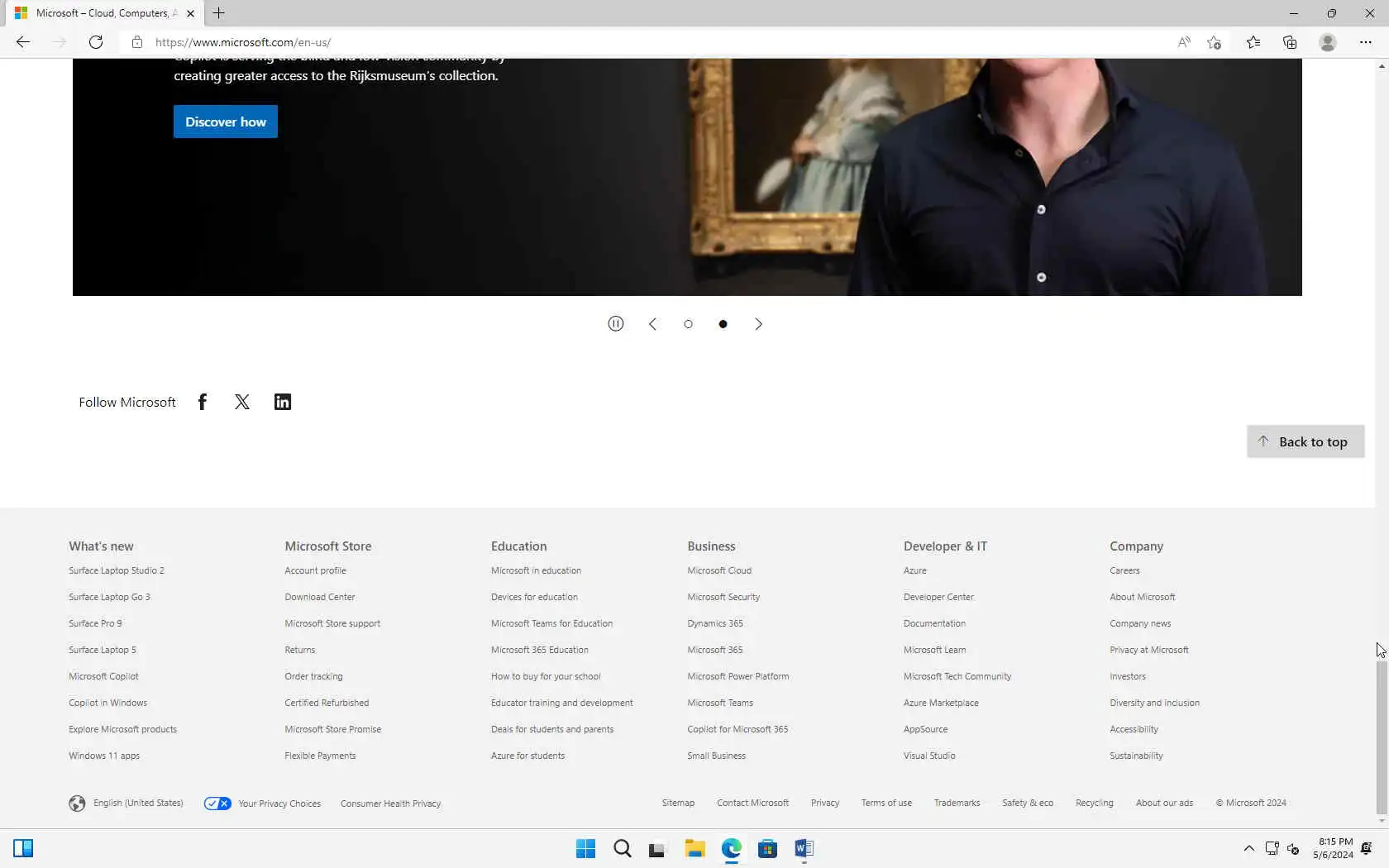Select the first carousel slide dot
Image resolution: width=1389 pixels, height=868 pixels.
[x=688, y=324]
